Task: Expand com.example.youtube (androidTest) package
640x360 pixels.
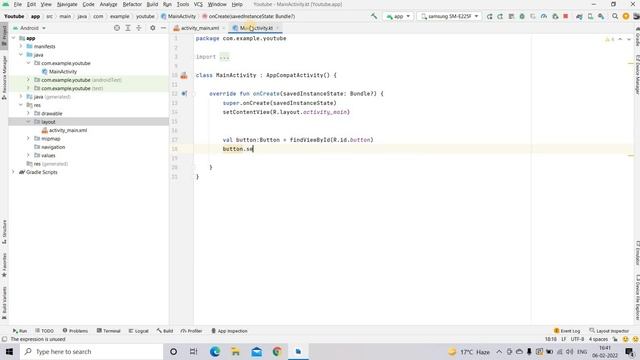Action: (x=28, y=80)
